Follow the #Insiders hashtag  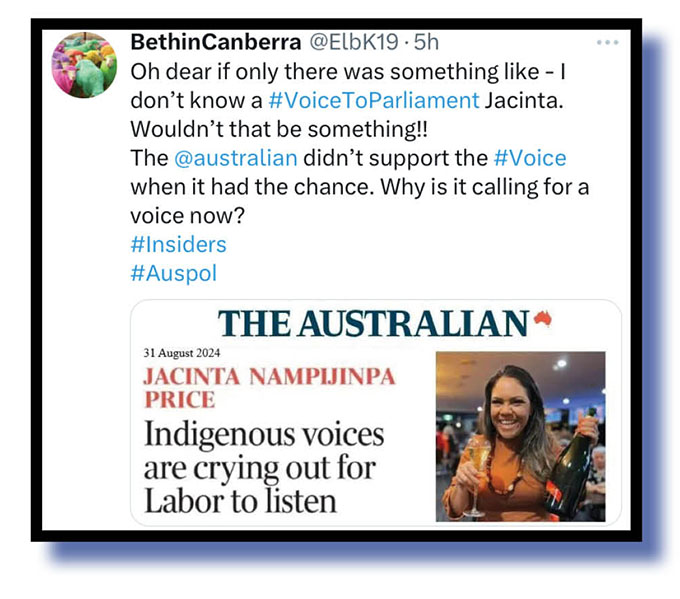[178, 245]
